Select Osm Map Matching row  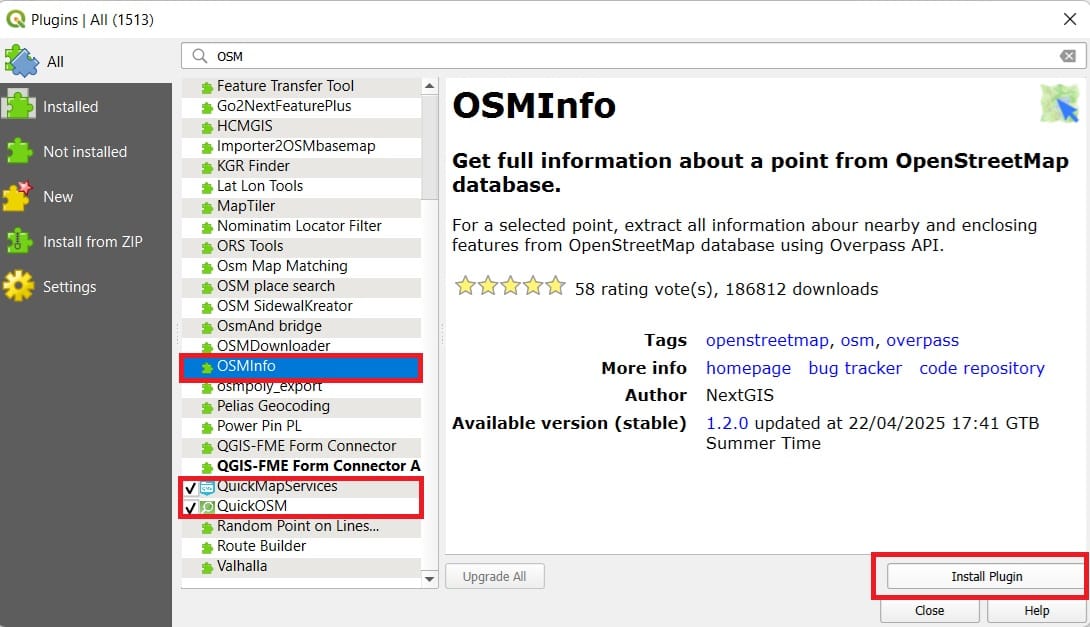(301, 266)
